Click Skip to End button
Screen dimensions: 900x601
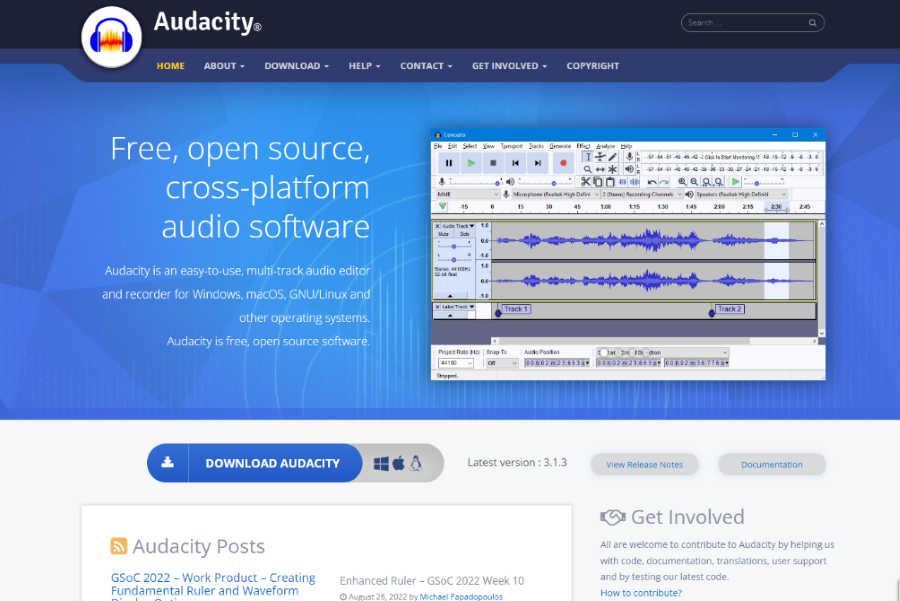(538, 163)
